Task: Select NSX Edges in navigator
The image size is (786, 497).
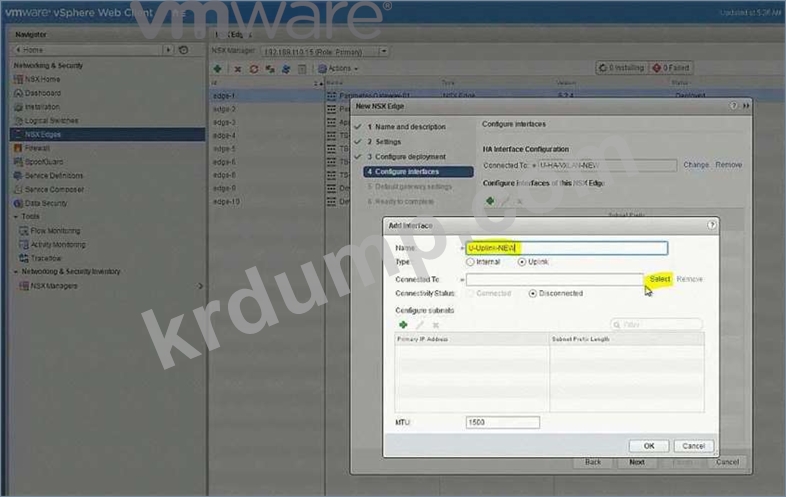Action: [x=107, y=134]
